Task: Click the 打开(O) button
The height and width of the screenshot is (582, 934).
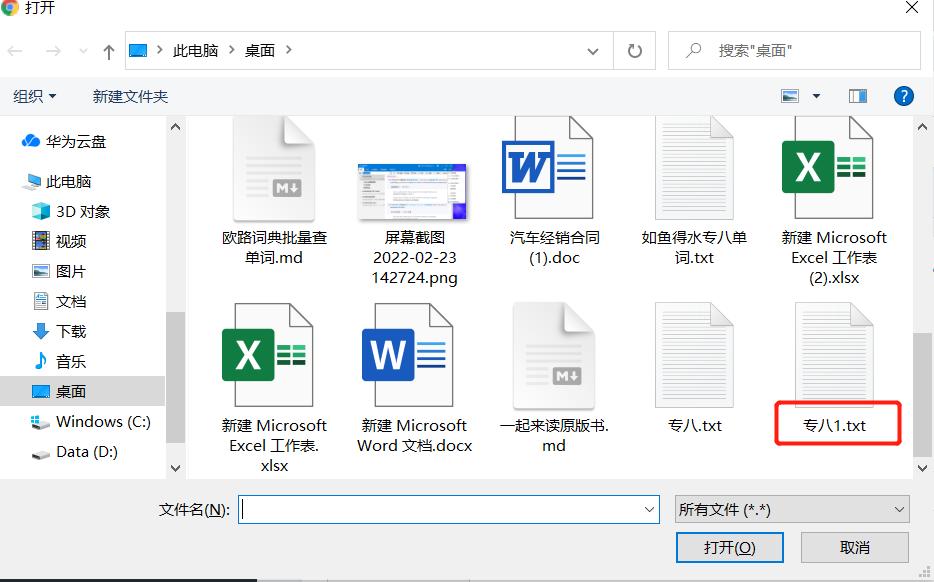Action: [x=729, y=547]
